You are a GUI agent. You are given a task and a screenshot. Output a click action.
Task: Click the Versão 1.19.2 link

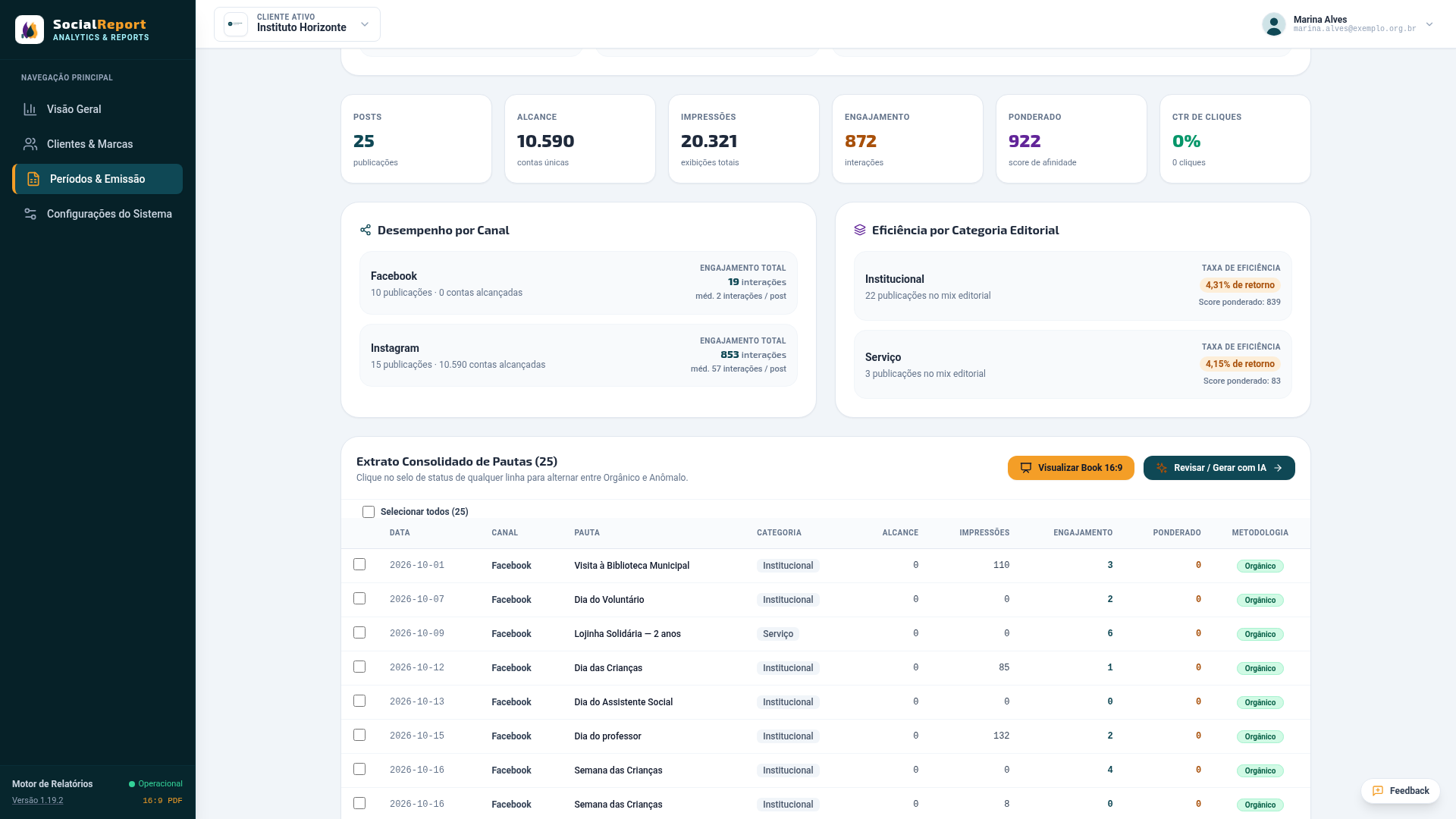click(37, 801)
